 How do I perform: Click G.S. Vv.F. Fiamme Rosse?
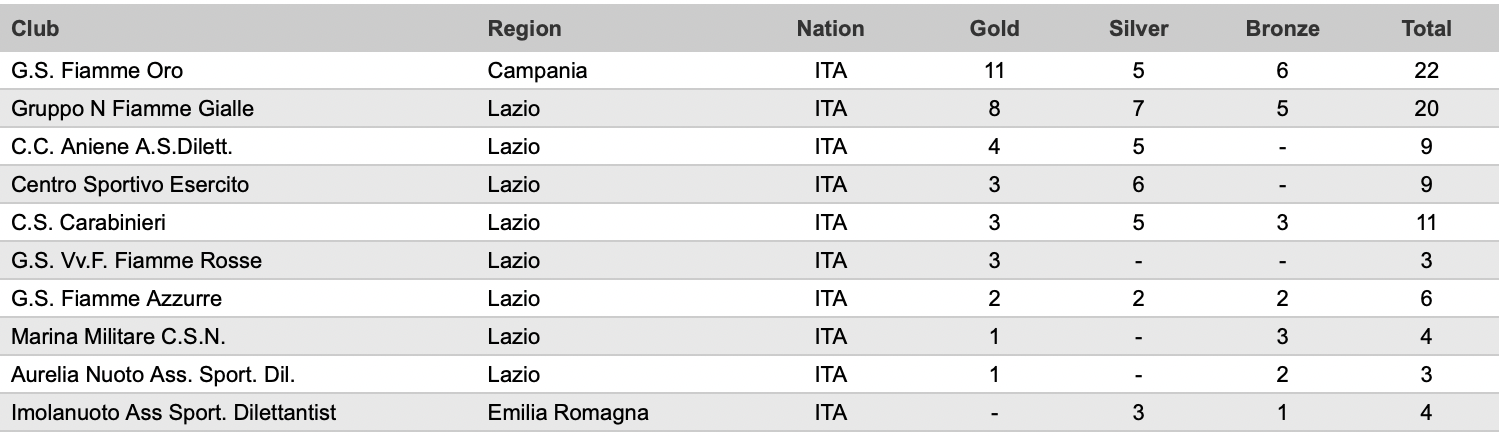point(136,261)
